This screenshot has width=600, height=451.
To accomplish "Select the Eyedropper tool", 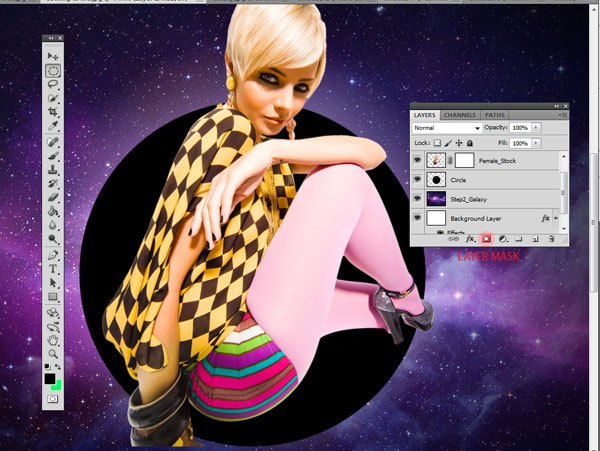I will pyautogui.click(x=53, y=126).
